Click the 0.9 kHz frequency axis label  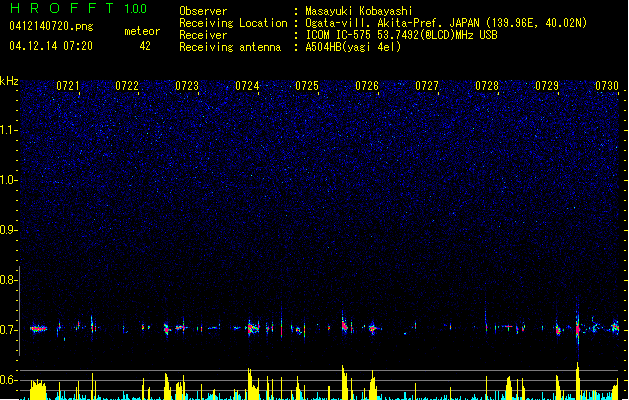click(8, 230)
